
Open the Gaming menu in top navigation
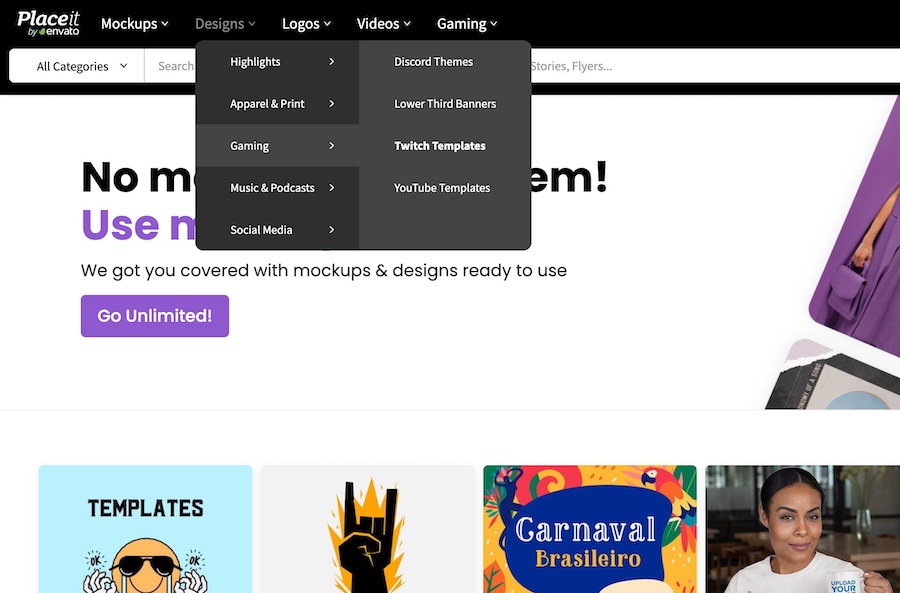[467, 24]
